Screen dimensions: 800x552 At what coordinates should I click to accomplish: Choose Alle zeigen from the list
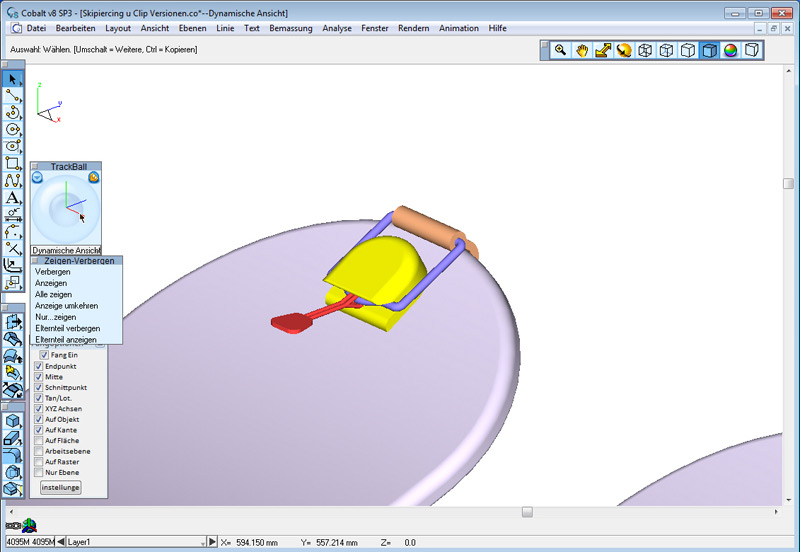[x=53, y=294]
